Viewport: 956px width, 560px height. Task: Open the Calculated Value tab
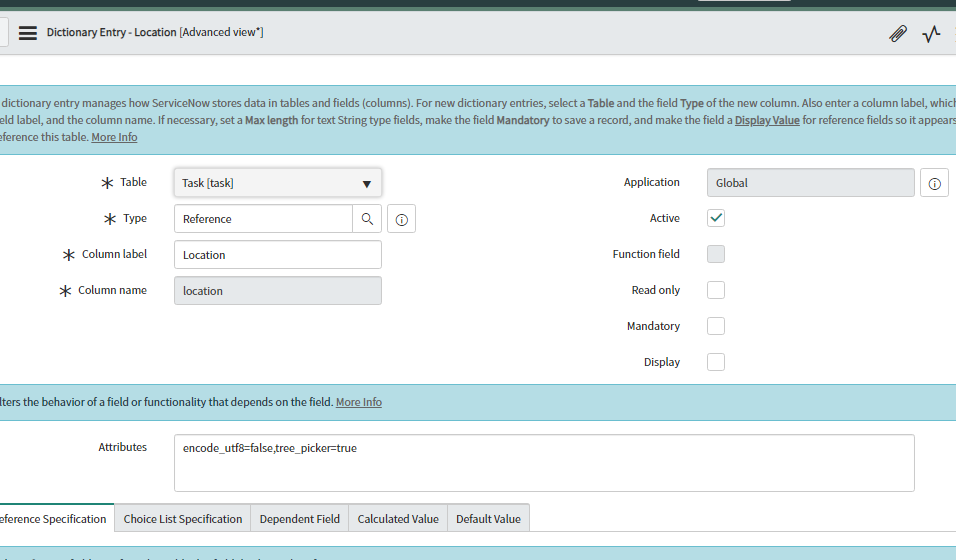(x=398, y=519)
